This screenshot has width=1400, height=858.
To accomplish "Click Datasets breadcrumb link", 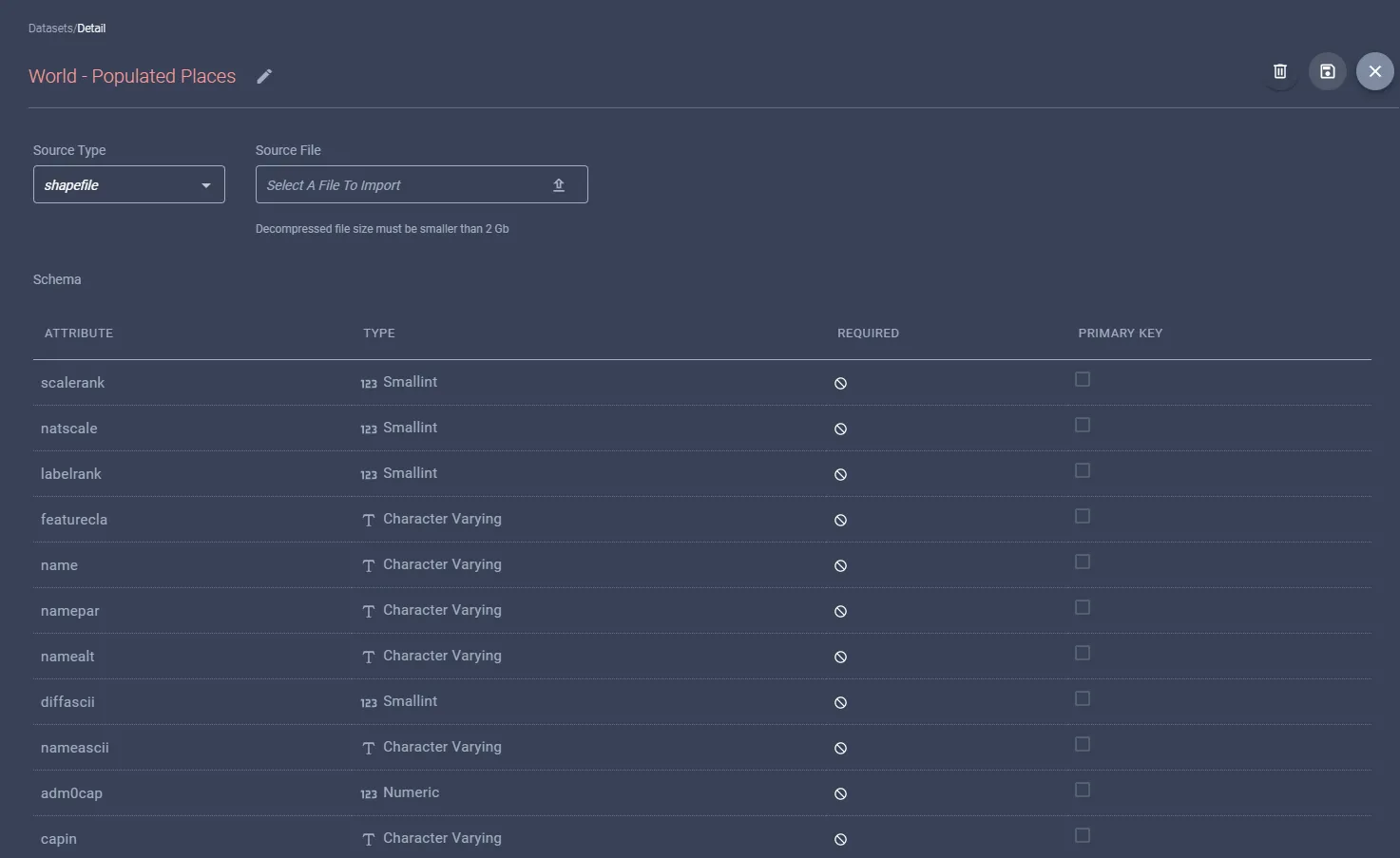I will click(50, 29).
